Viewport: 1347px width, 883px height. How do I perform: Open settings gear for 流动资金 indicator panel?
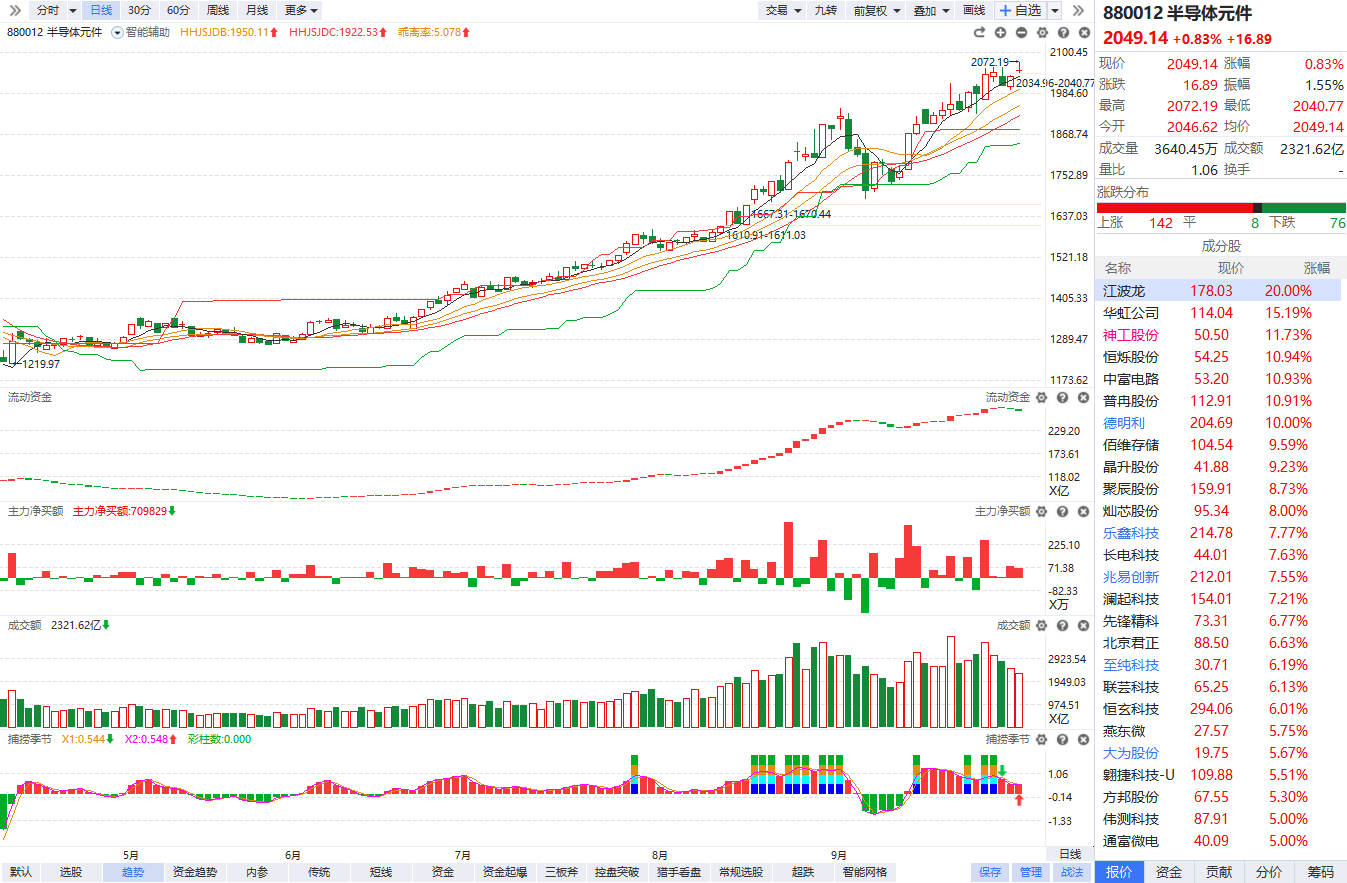click(1041, 398)
